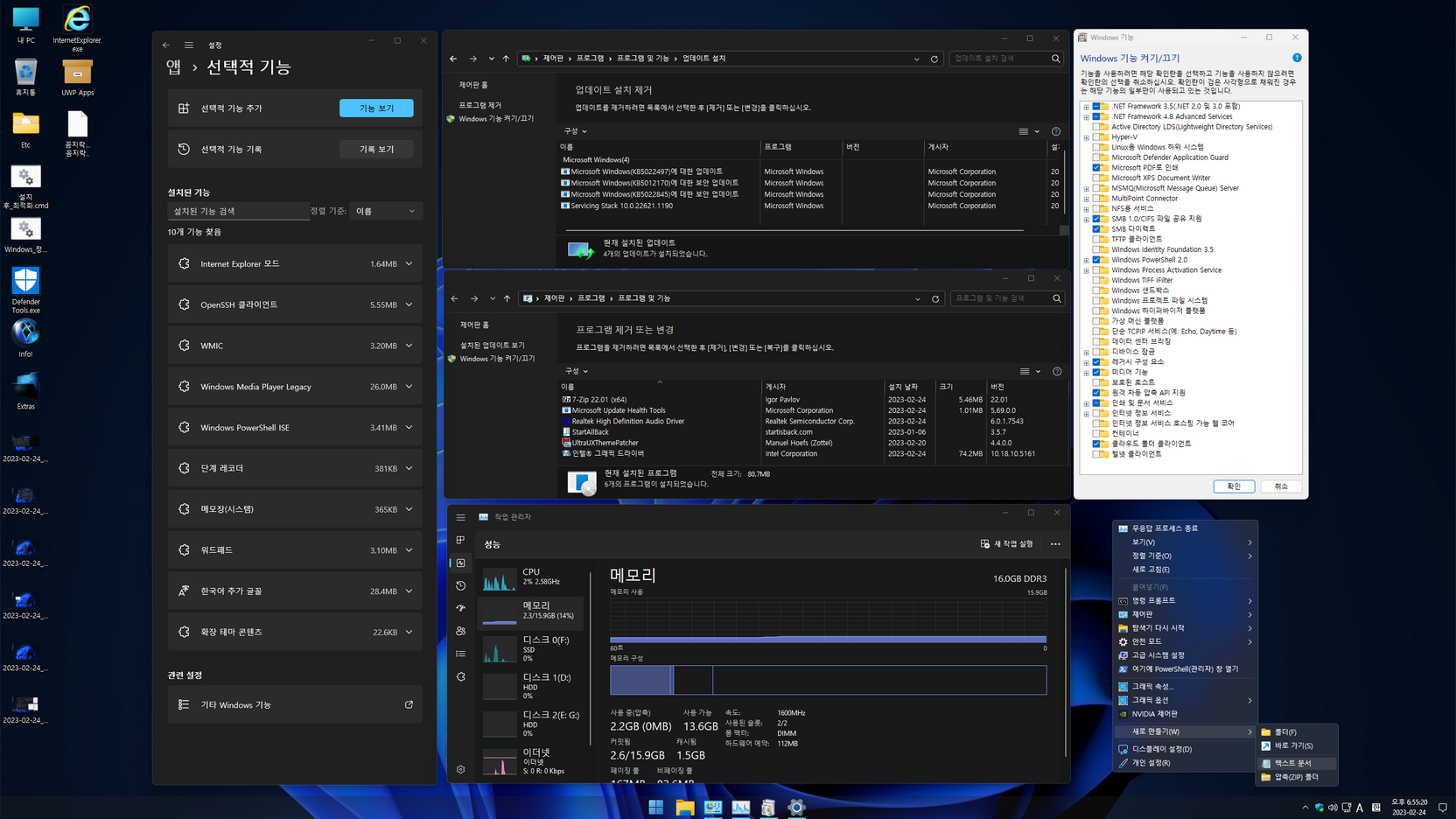The image size is (1456, 819).
Task: Click 취소 button in Windows Features dialog
Action: tap(1281, 486)
